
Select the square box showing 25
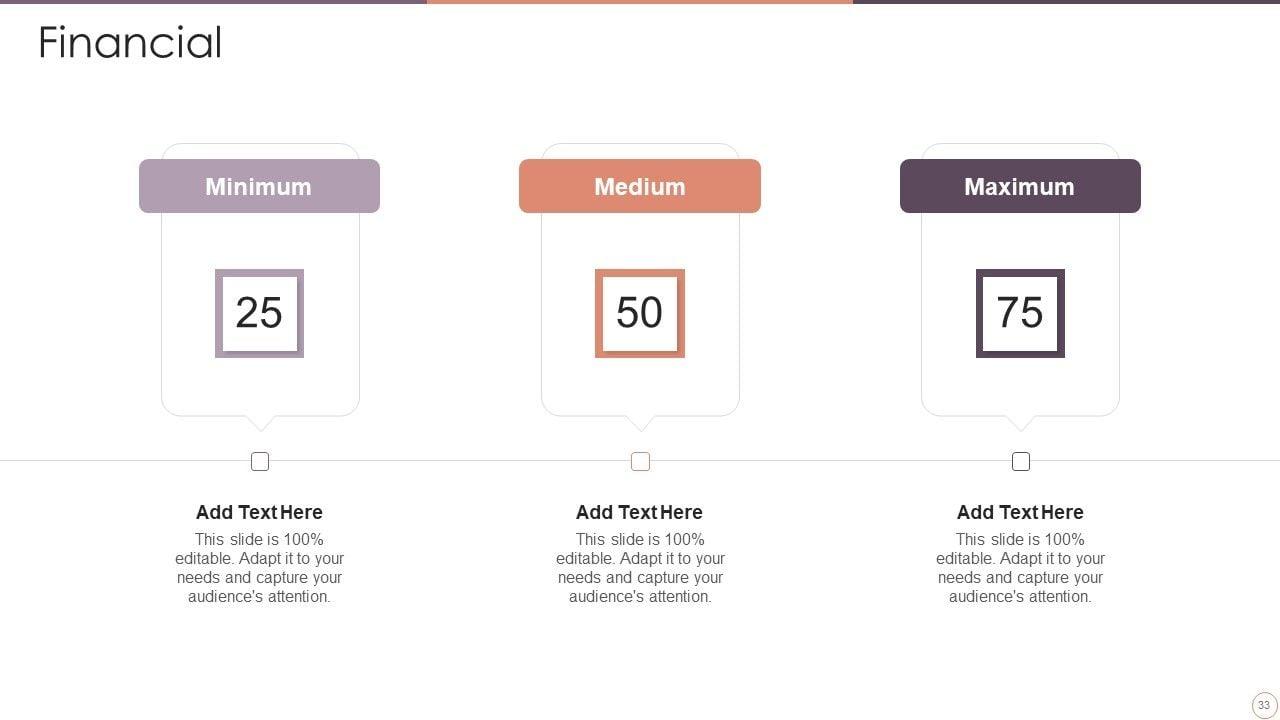pyautogui.click(x=259, y=313)
